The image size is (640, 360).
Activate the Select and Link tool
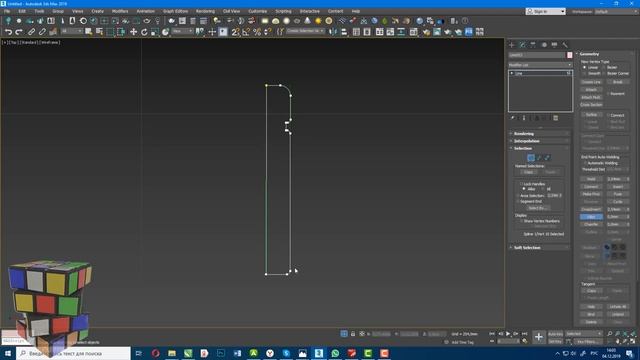(31, 32)
